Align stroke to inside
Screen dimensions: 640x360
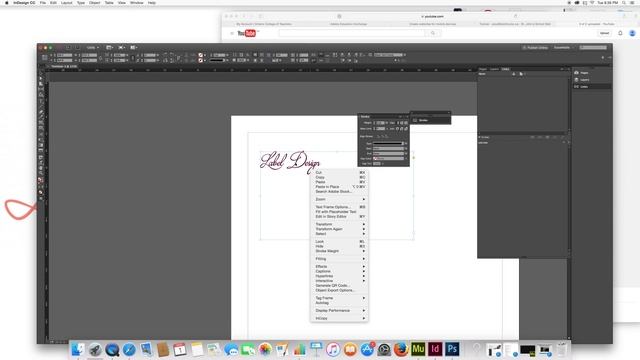383,136
